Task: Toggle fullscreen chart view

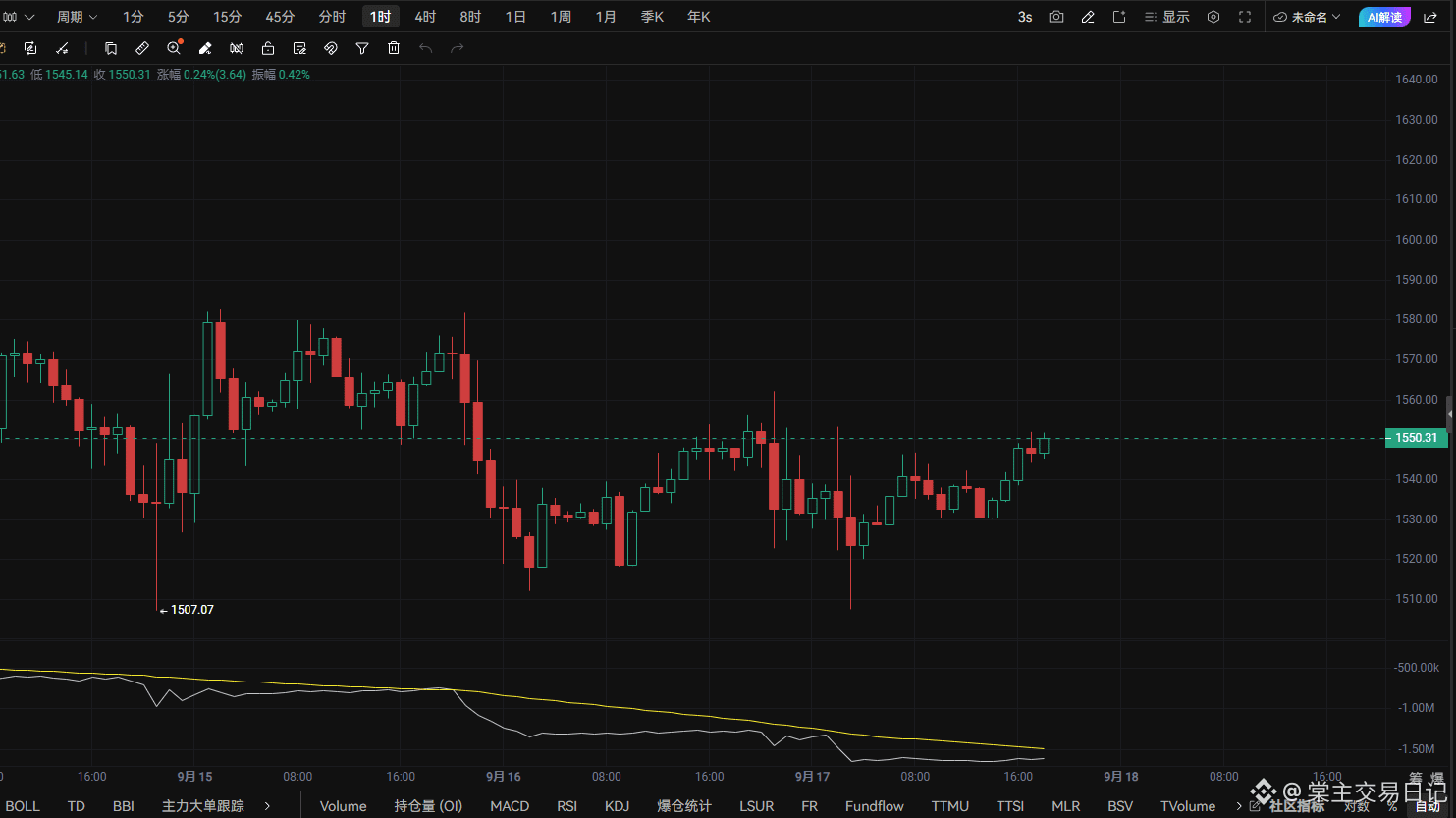Action: coord(1245,17)
